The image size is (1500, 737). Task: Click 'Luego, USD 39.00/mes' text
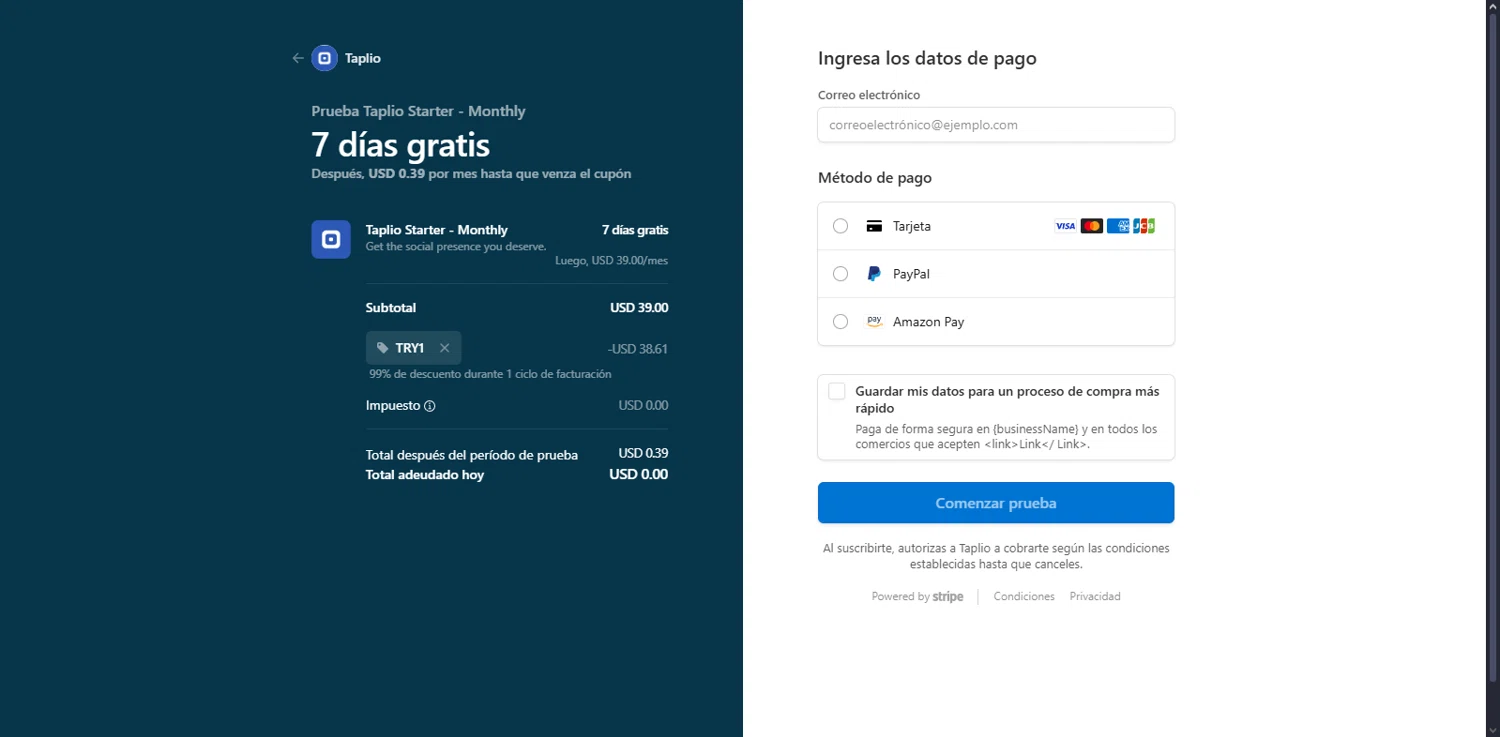612,261
